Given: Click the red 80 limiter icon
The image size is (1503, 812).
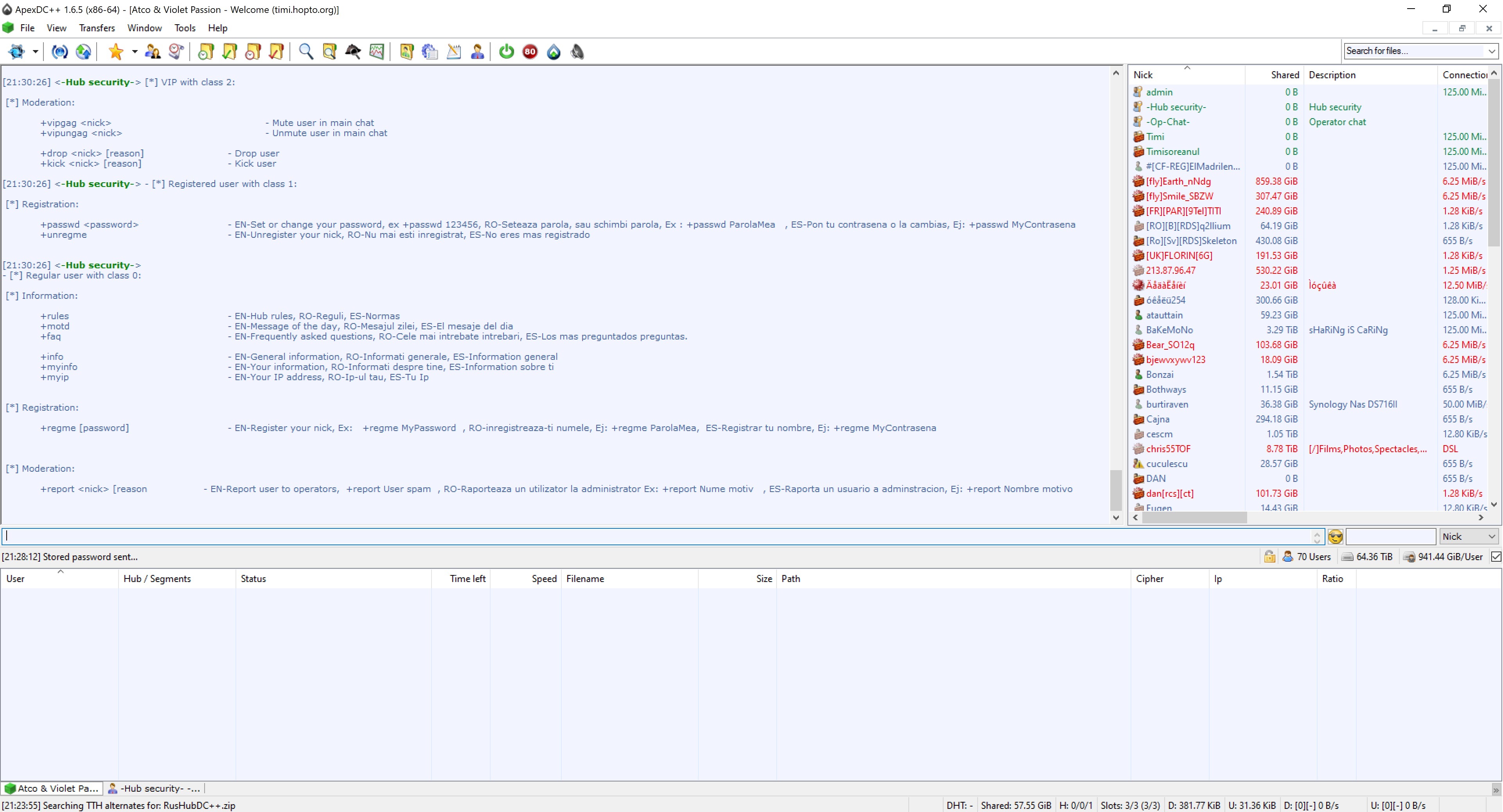Looking at the screenshot, I should click(x=530, y=52).
